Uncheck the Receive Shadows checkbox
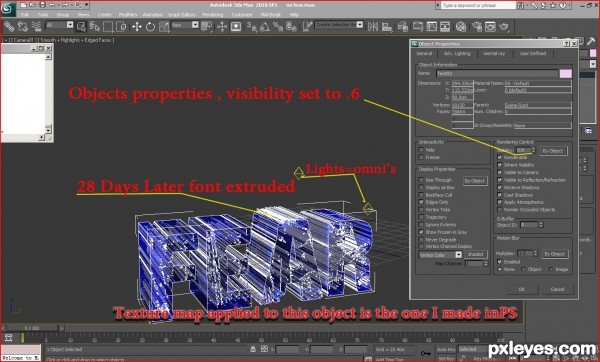Image resolution: width=600 pixels, height=362 pixels. pyautogui.click(x=500, y=188)
